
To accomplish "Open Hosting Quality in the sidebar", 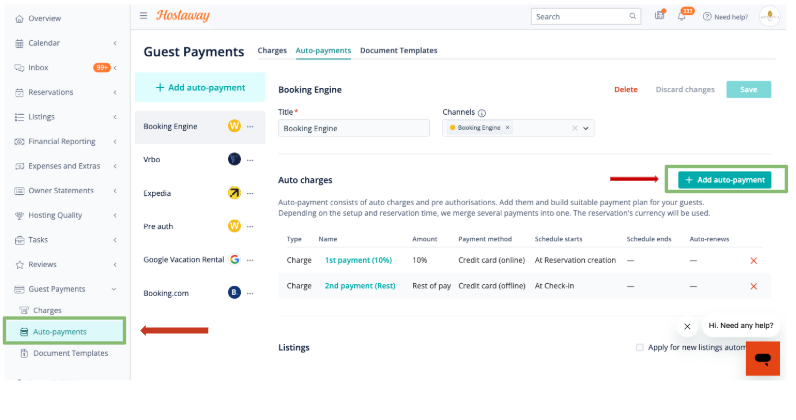I will pyautogui.click(x=55, y=215).
